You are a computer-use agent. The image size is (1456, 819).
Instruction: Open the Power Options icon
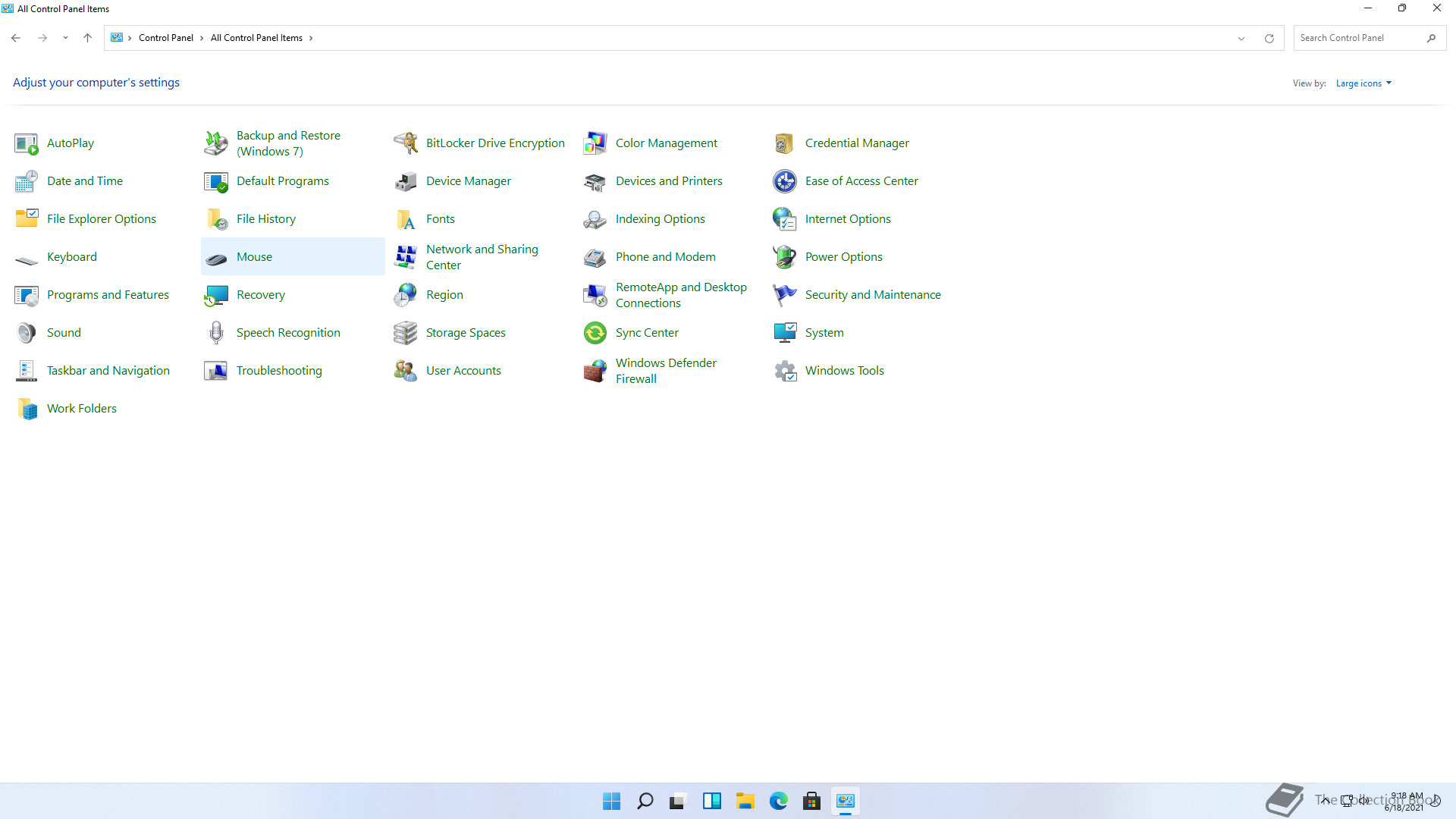pos(785,257)
